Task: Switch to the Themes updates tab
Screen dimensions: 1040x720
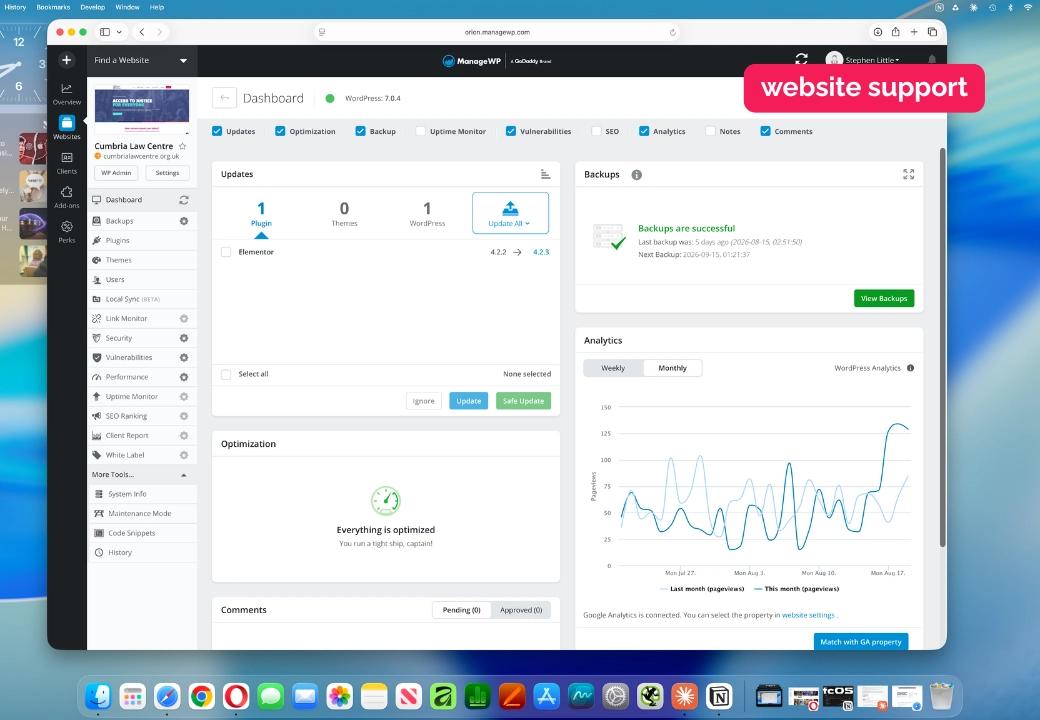Action: 344,213
